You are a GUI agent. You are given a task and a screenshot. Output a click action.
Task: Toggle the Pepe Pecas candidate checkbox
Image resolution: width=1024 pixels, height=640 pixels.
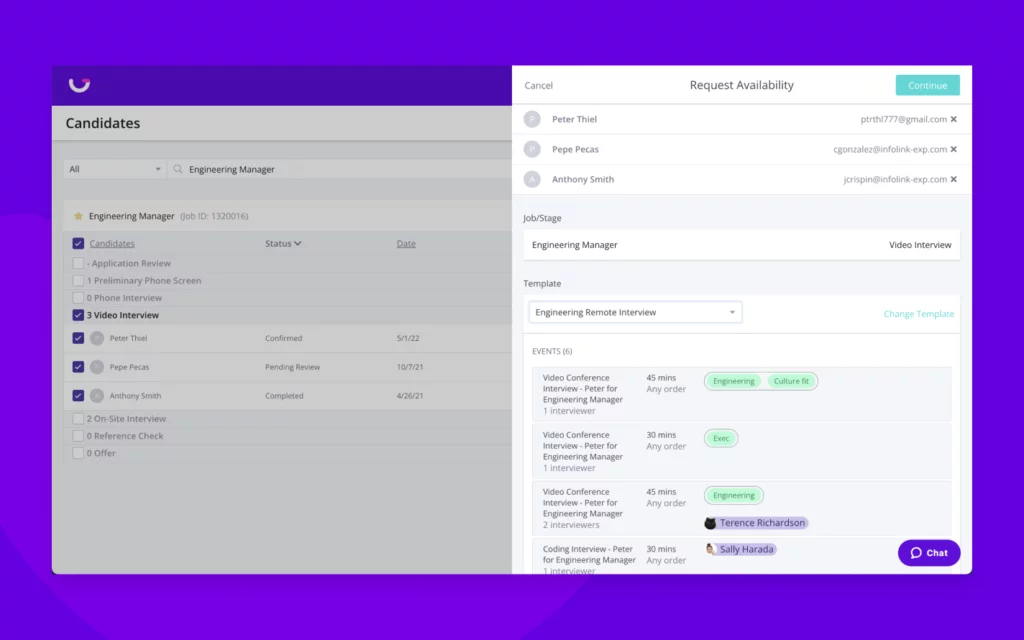[x=78, y=367]
